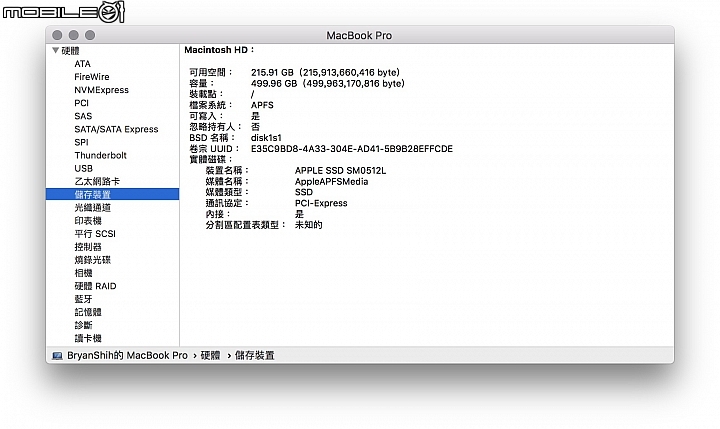Open Thunderbolt in the sidebar
The width and height of the screenshot is (720, 429).
[x=101, y=155]
